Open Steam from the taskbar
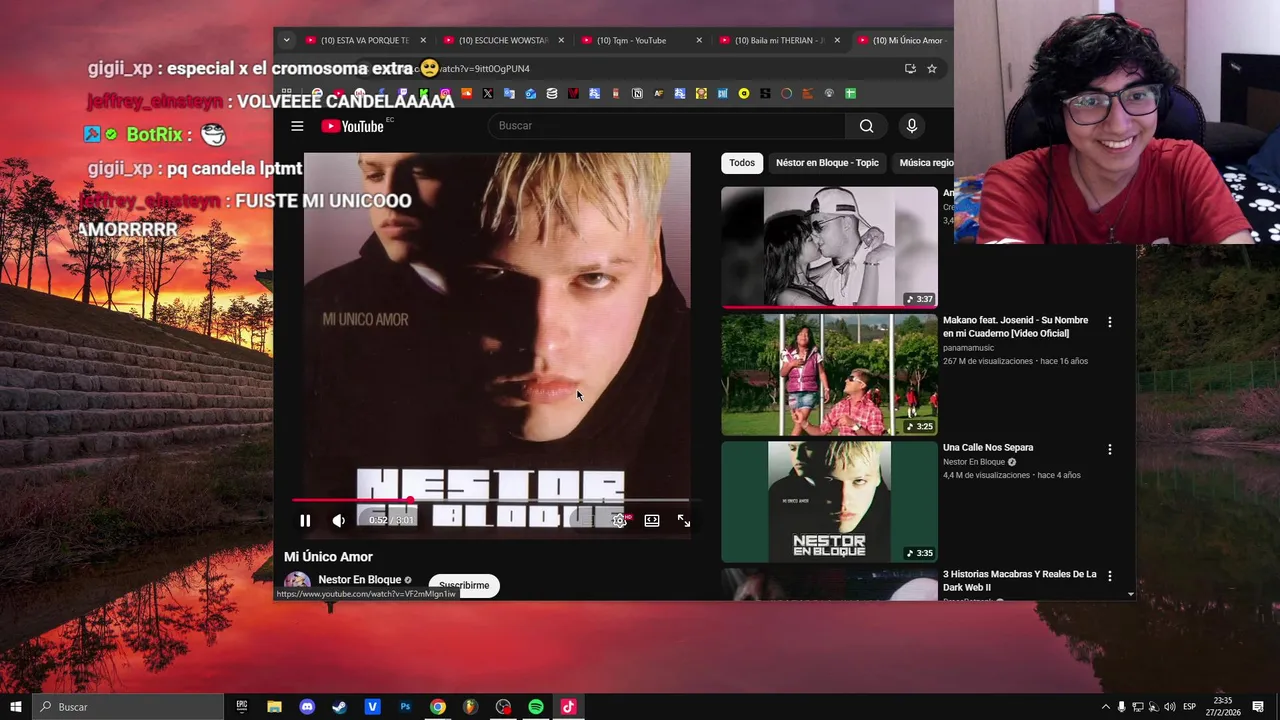This screenshot has width=1280, height=720. [340, 706]
